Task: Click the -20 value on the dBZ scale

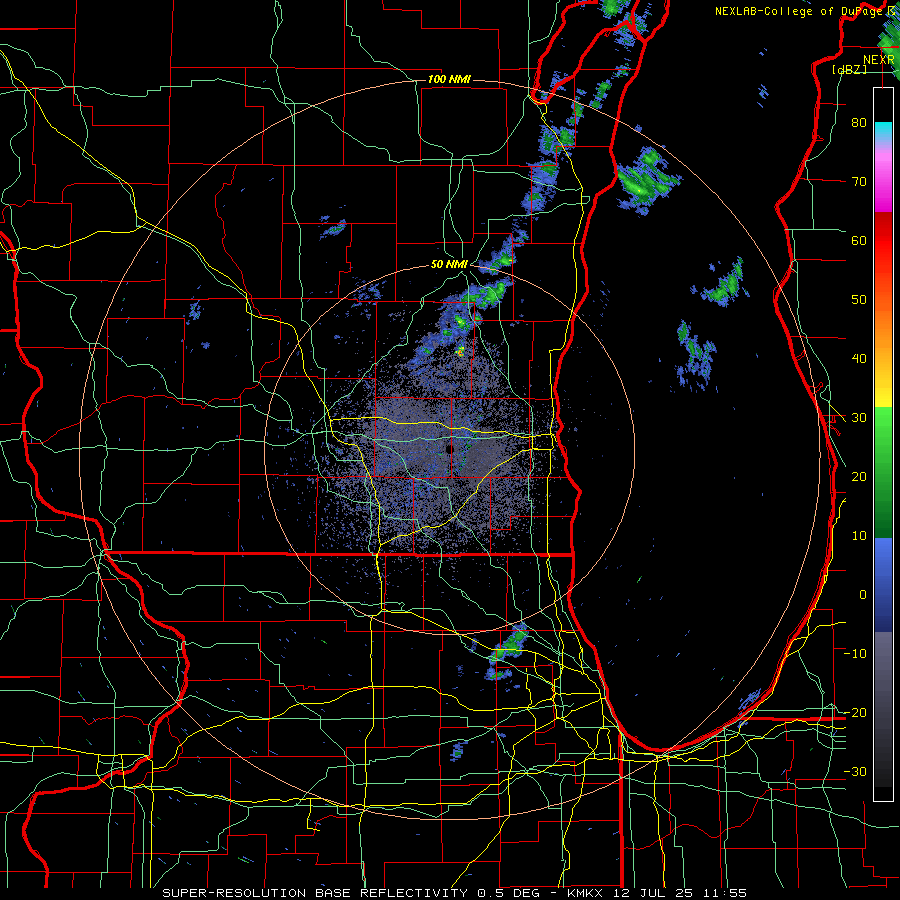Action: [x=855, y=713]
